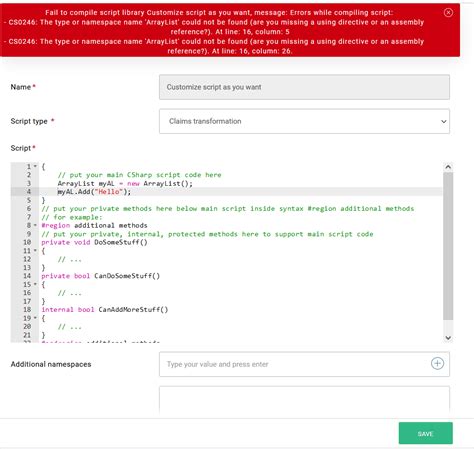This screenshot has width=474, height=449.
Task: Select line number 10 in gutter
Action: point(27,242)
